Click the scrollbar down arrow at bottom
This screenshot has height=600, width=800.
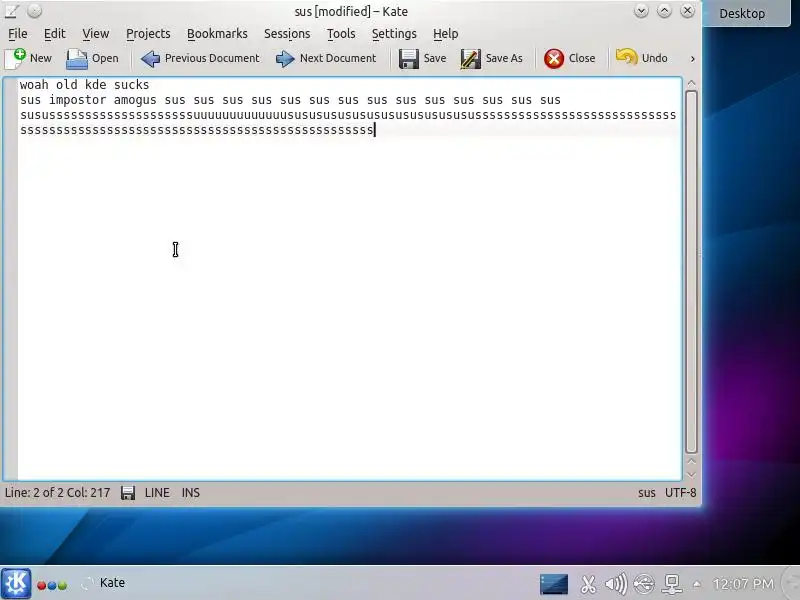691,474
